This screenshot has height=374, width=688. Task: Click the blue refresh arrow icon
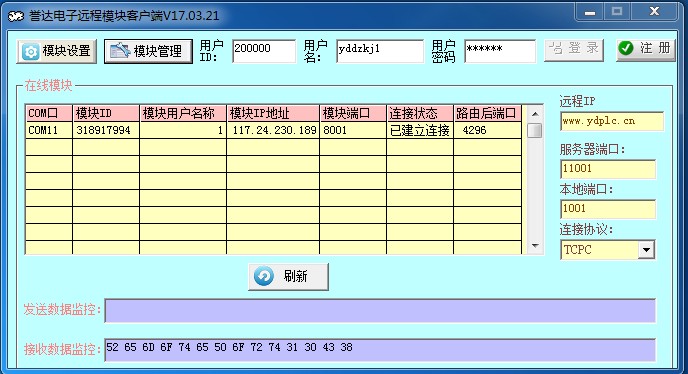[x=264, y=277]
